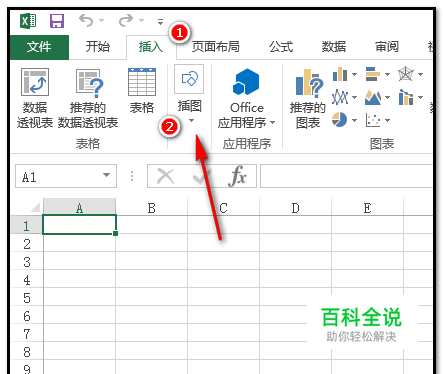443x374 pixels.
Task: Expand the 插图 dropdown arrow
Action: [x=191, y=121]
